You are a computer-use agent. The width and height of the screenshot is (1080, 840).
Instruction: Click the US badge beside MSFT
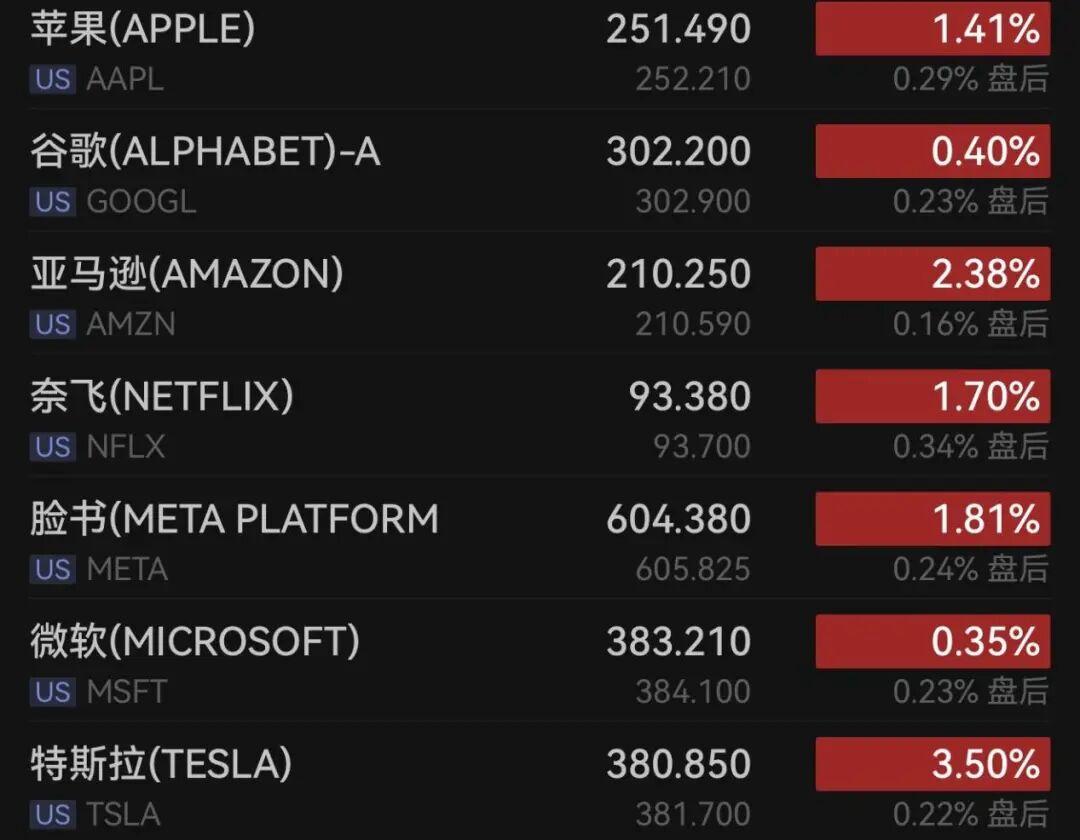pyautogui.click(x=53, y=692)
